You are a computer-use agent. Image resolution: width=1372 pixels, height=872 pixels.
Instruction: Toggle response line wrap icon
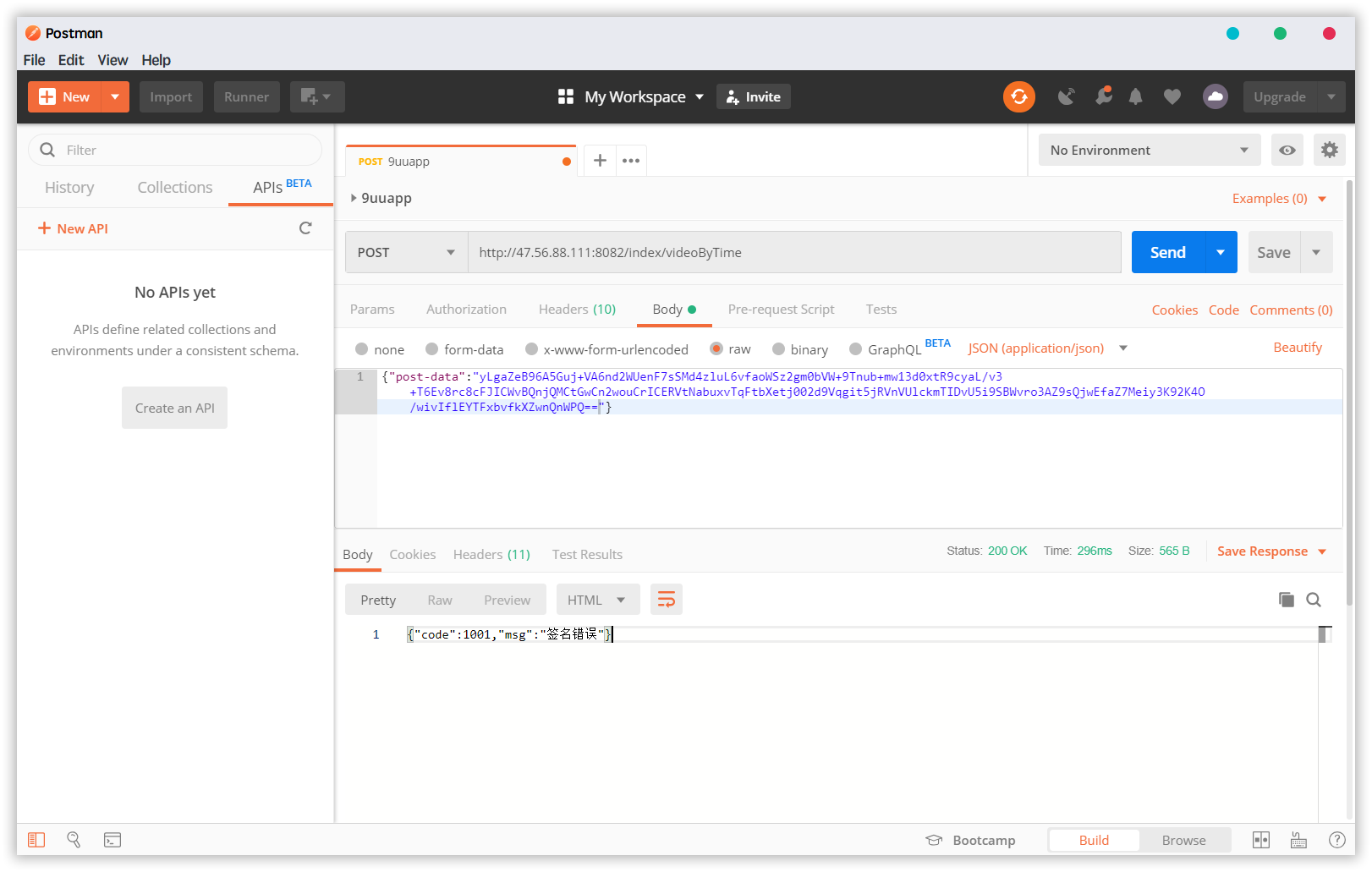(667, 600)
